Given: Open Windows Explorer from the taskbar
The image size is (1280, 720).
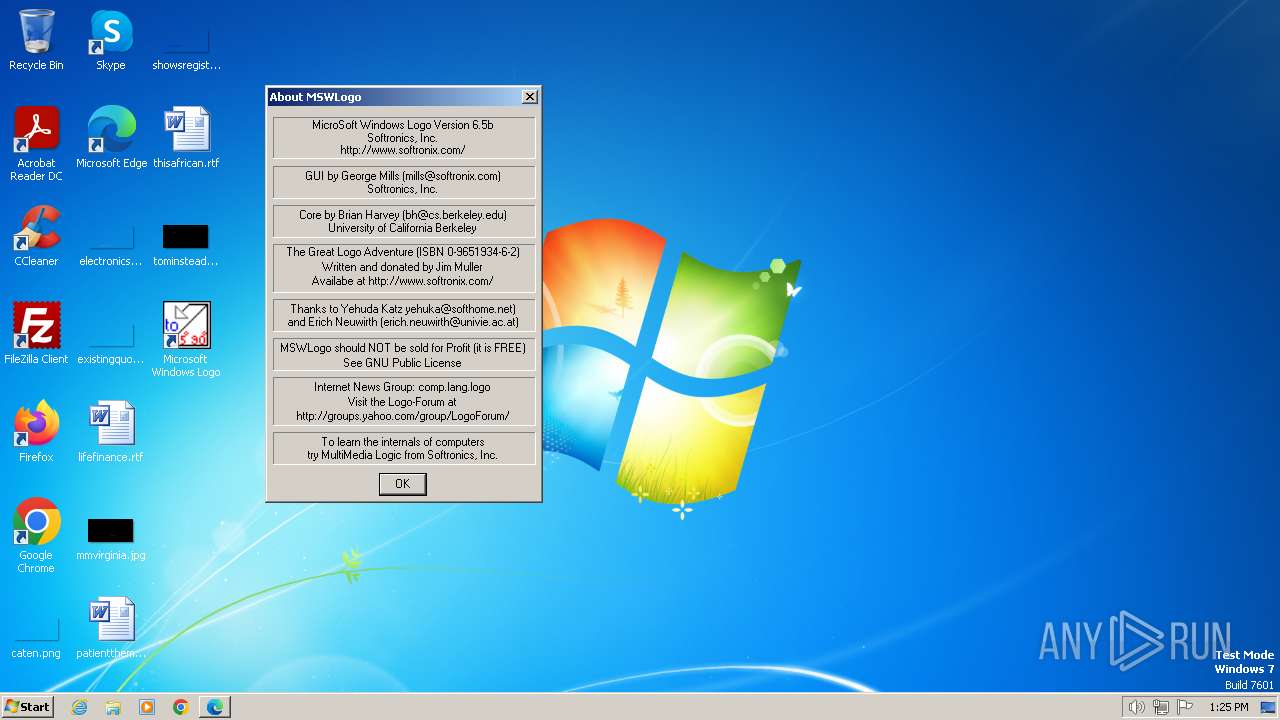Looking at the screenshot, I should point(113,707).
